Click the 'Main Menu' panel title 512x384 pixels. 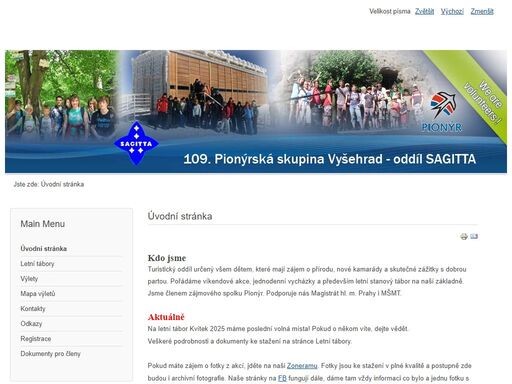pyautogui.click(x=42, y=224)
